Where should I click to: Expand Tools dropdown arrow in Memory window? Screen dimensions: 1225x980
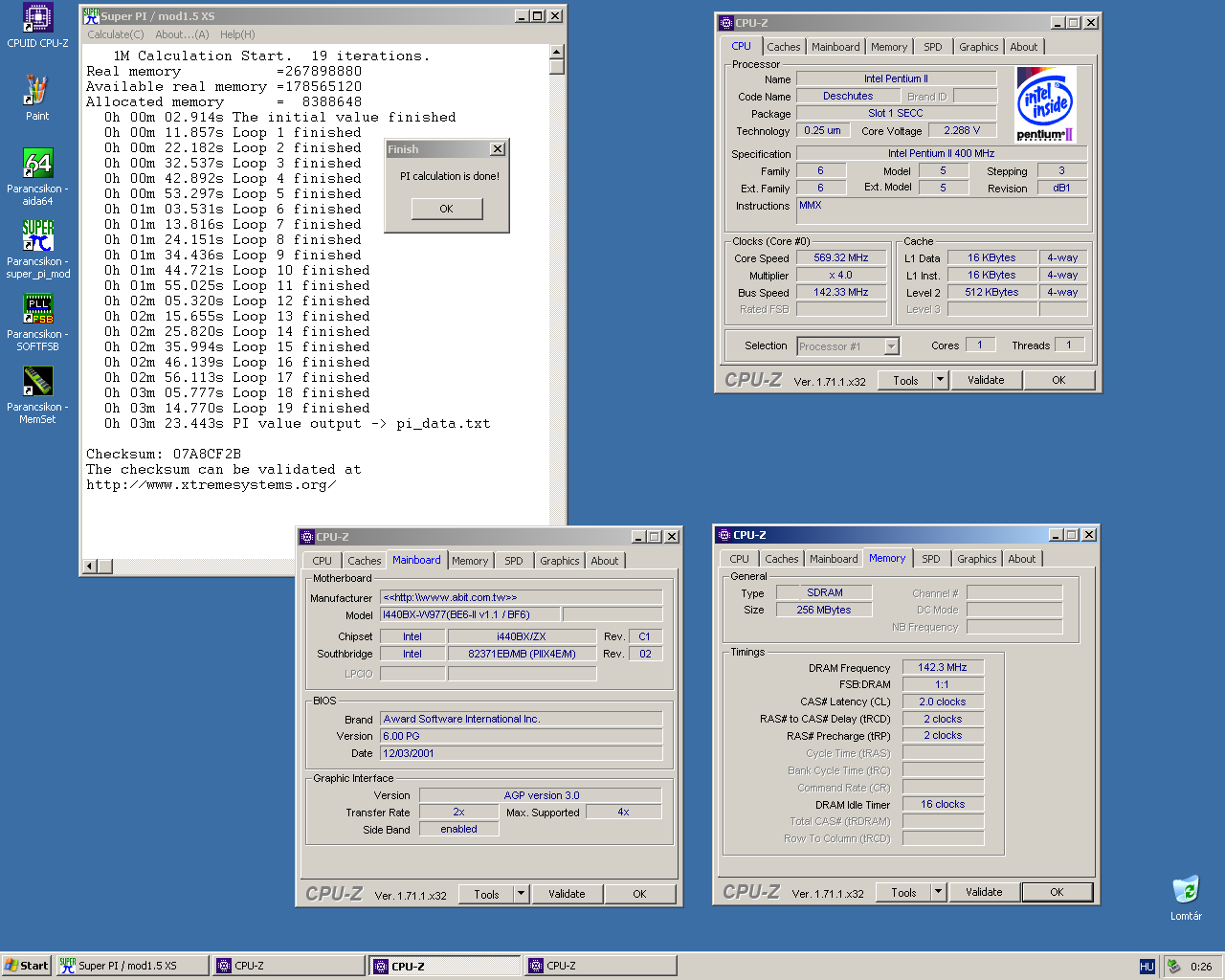click(938, 892)
